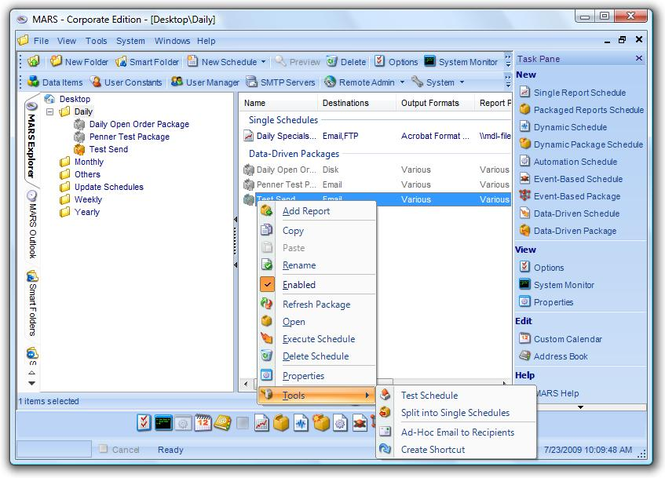Click Delete in the toolbar
This screenshot has height=478, width=665.
(346, 62)
